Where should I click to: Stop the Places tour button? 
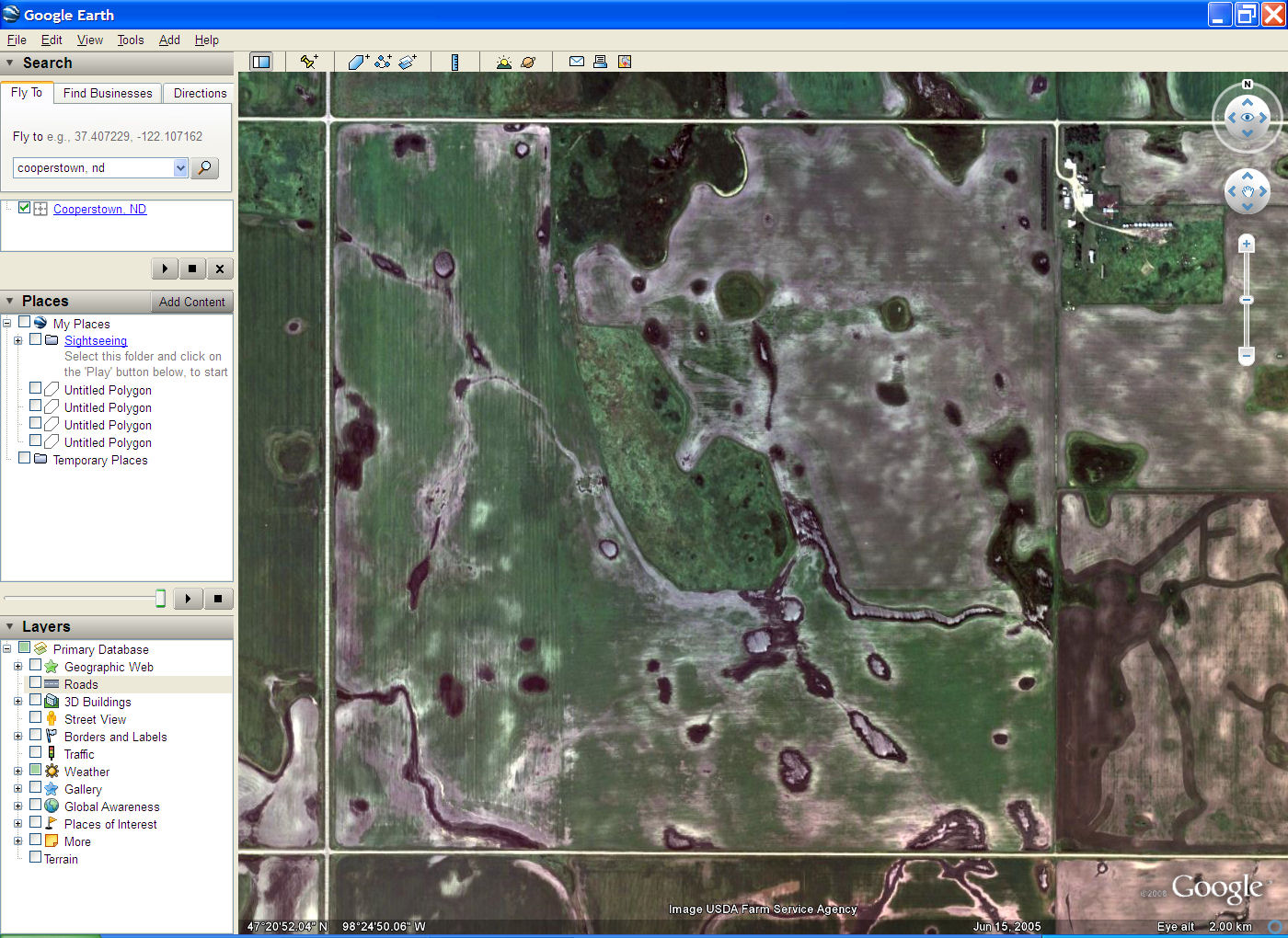click(x=218, y=599)
